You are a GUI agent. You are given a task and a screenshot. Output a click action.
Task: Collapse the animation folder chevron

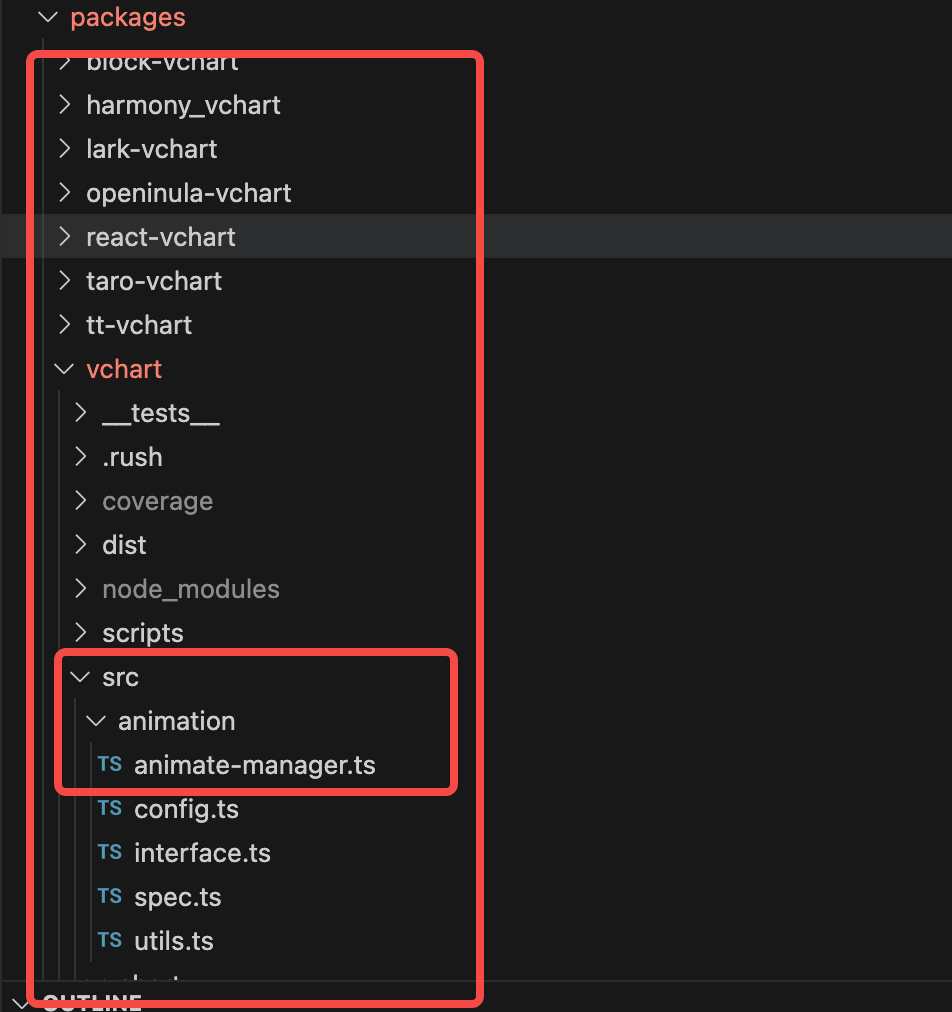tap(96, 721)
